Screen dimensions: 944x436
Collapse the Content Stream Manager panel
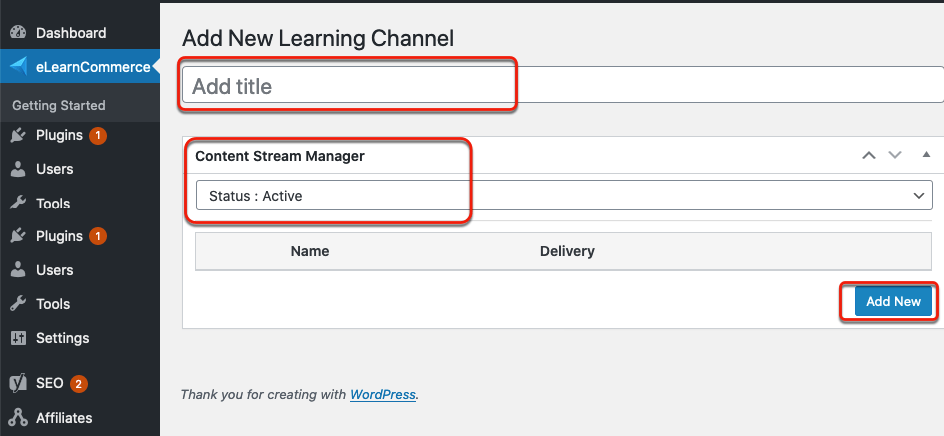[927, 155]
